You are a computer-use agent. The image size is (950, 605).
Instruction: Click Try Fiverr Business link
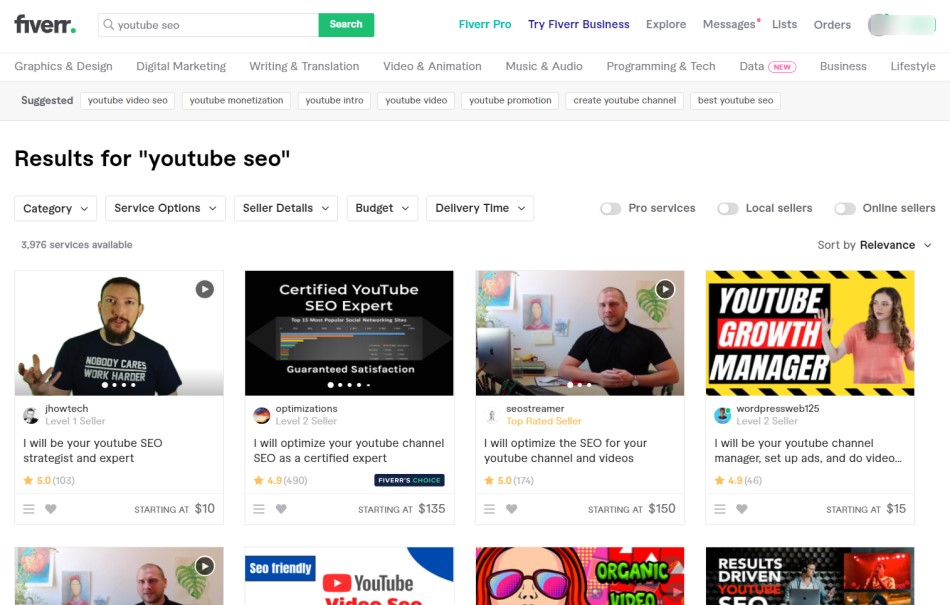coord(579,25)
